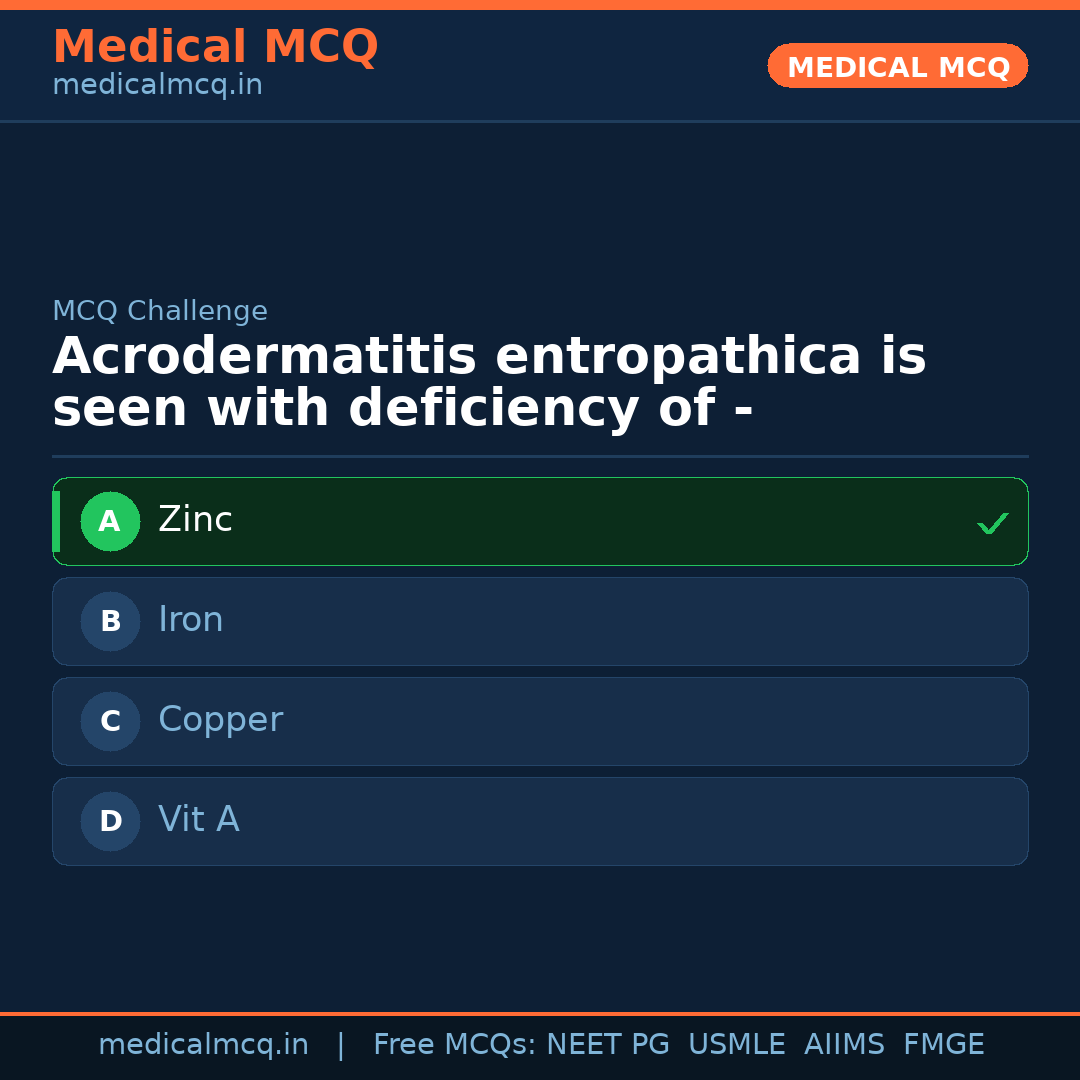Click the D option circle icon
Image resolution: width=1080 pixels, height=1080 pixels.
pos(110,821)
